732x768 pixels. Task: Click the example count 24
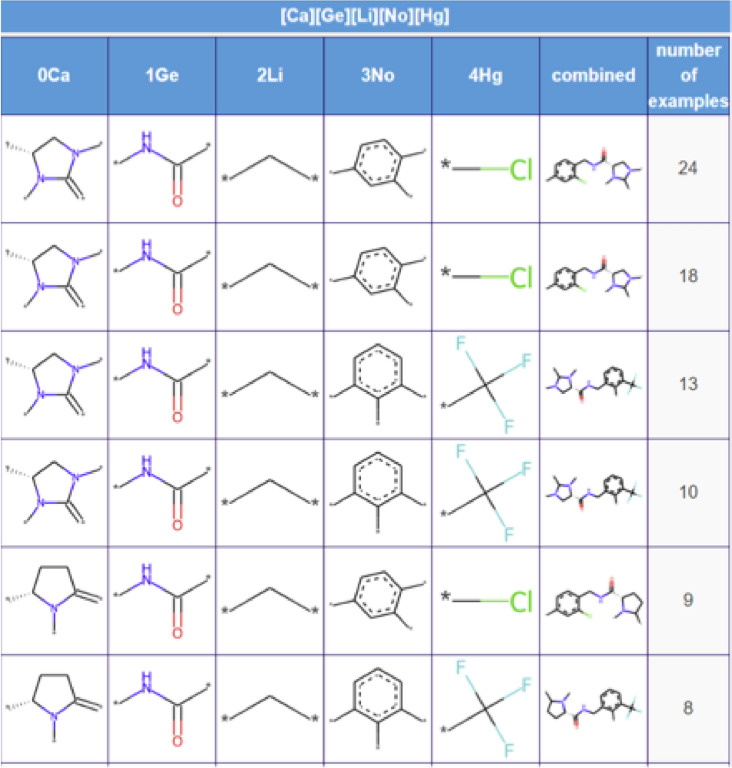tap(688, 168)
